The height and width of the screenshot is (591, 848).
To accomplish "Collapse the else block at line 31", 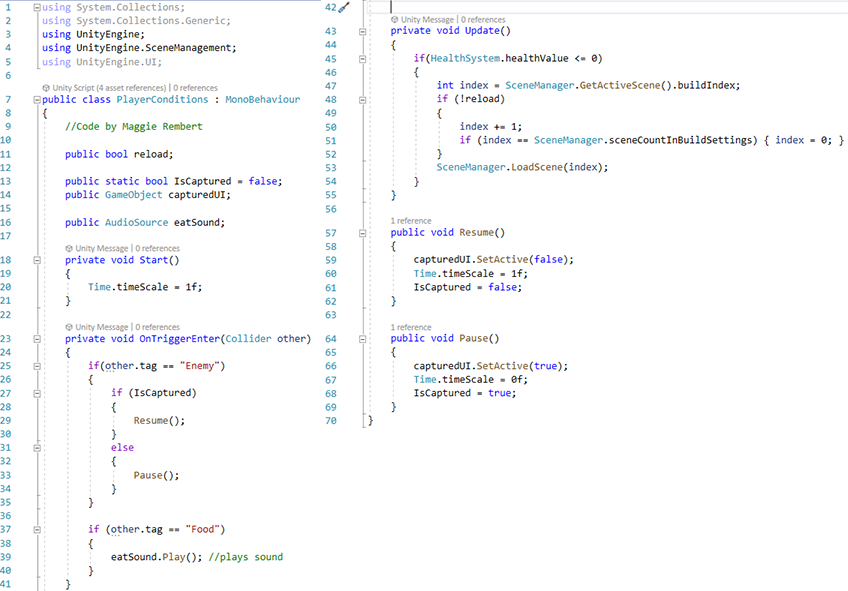I will pyautogui.click(x=37, y=448).
